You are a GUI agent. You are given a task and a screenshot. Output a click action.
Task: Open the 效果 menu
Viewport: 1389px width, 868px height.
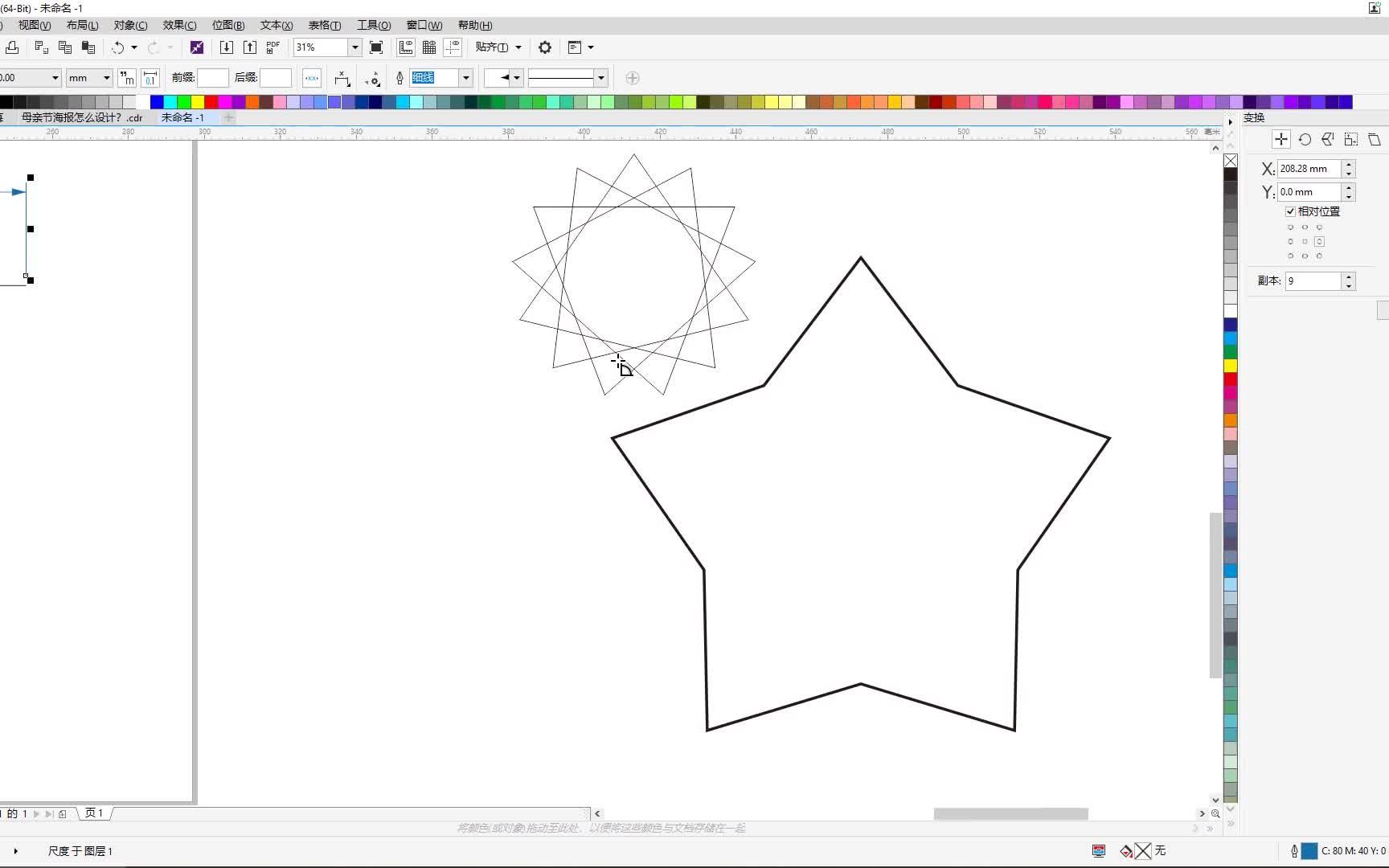(x=179, y=25)
